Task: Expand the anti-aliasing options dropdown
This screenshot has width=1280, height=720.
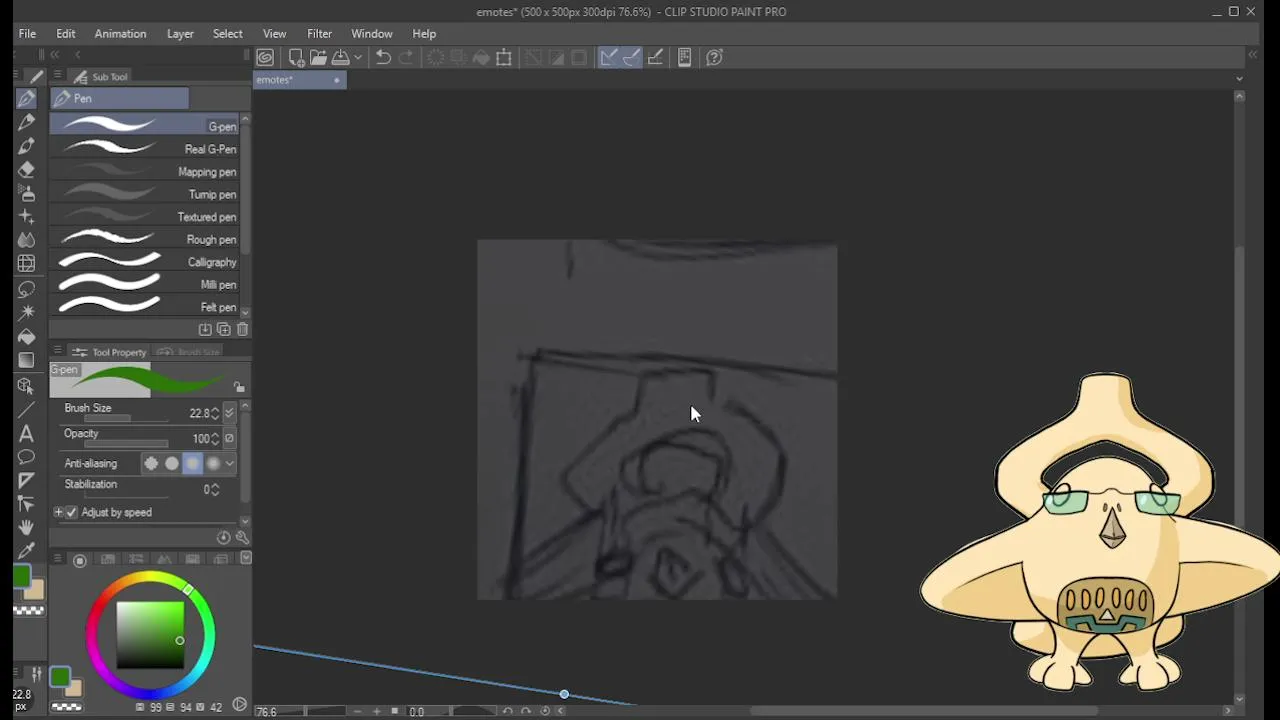Action: pyautogui.click(x=229, y=463)
